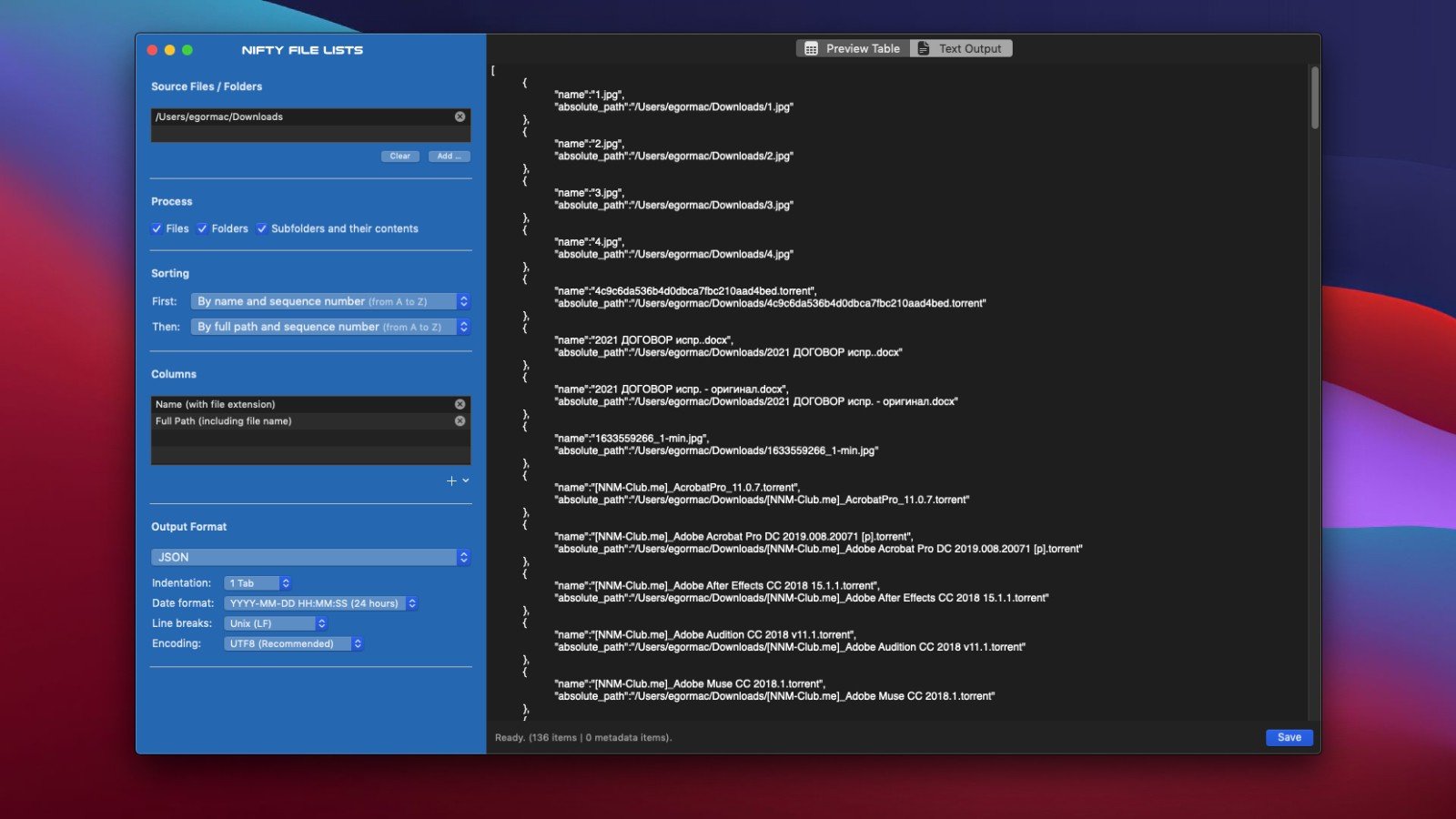Image resolution: width=1456 pixels, height=819 pixels.
Task: Click the document icon in Text Output tab
Action: tap(924, 49)
